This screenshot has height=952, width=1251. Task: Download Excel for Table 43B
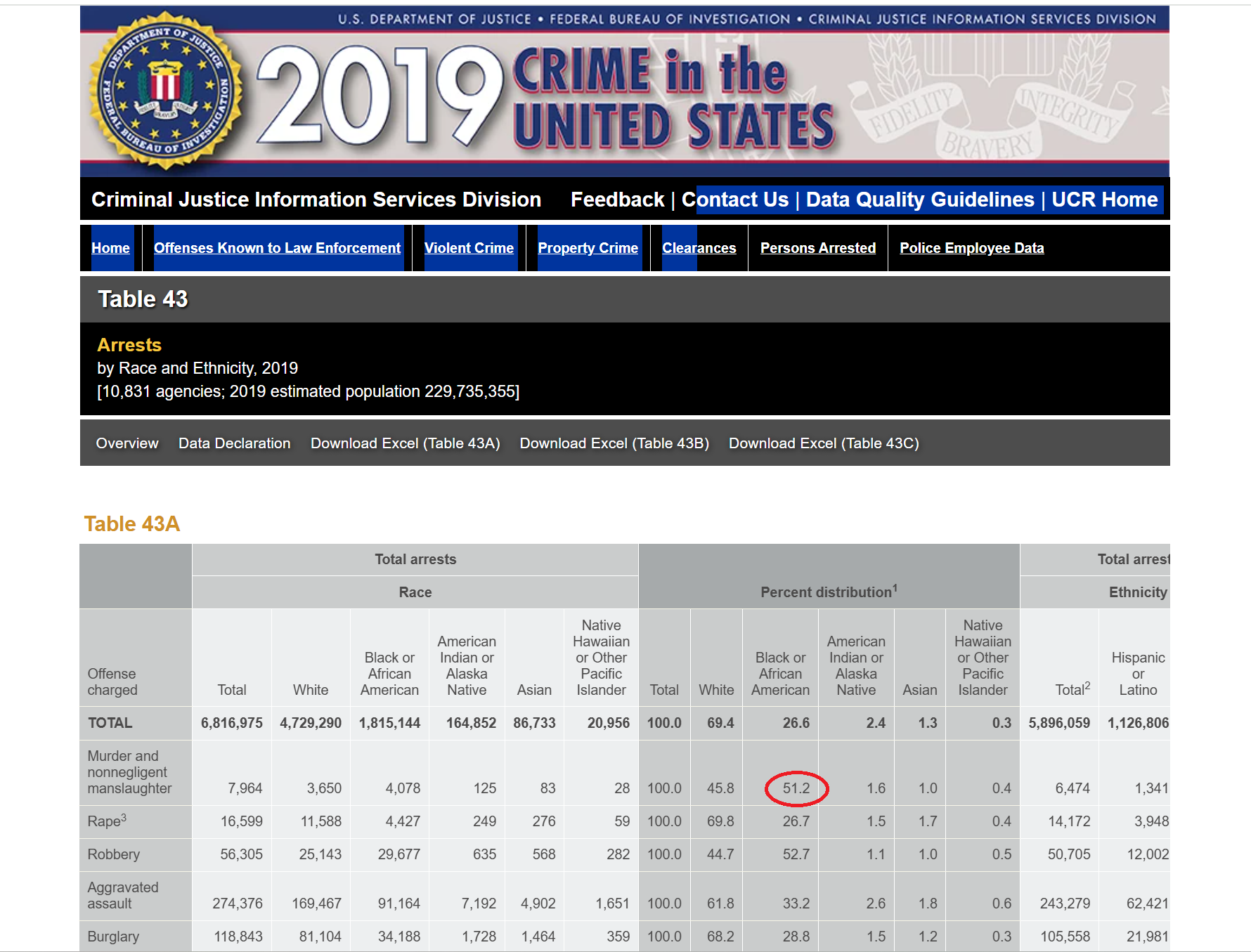pyautogui.click(x=614, y=443)
